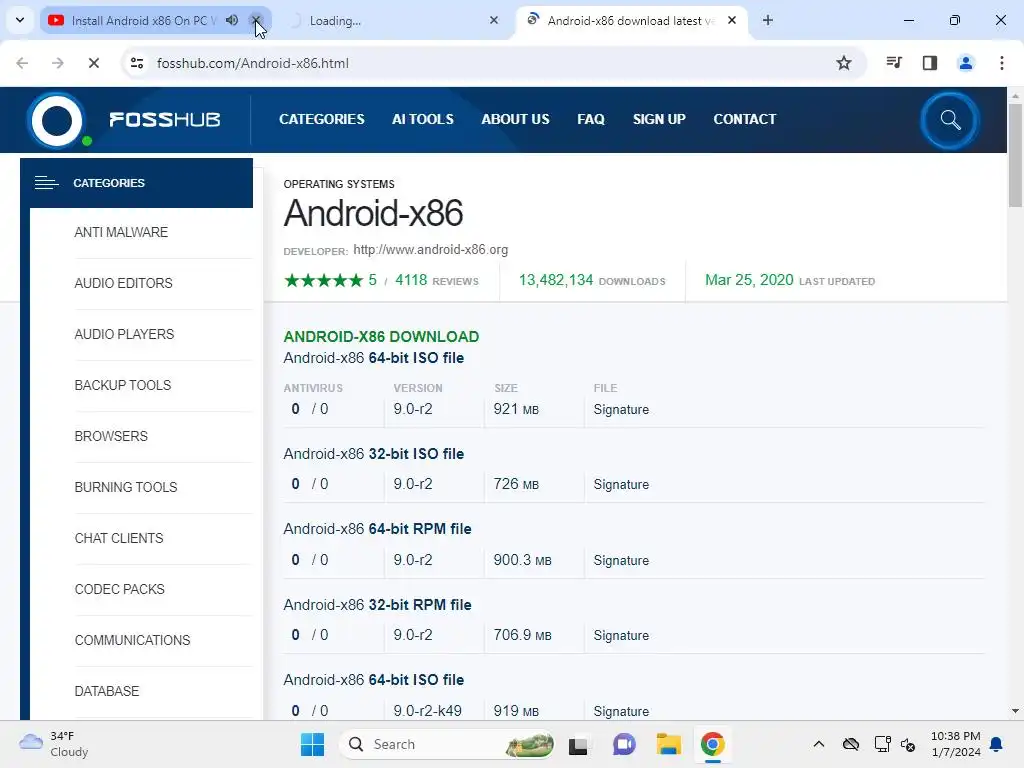This screenshot has width=1024, height=768.
Task: Open Chrome three-dot menu
Action: pyautogui.click(x=1001, y=63)
